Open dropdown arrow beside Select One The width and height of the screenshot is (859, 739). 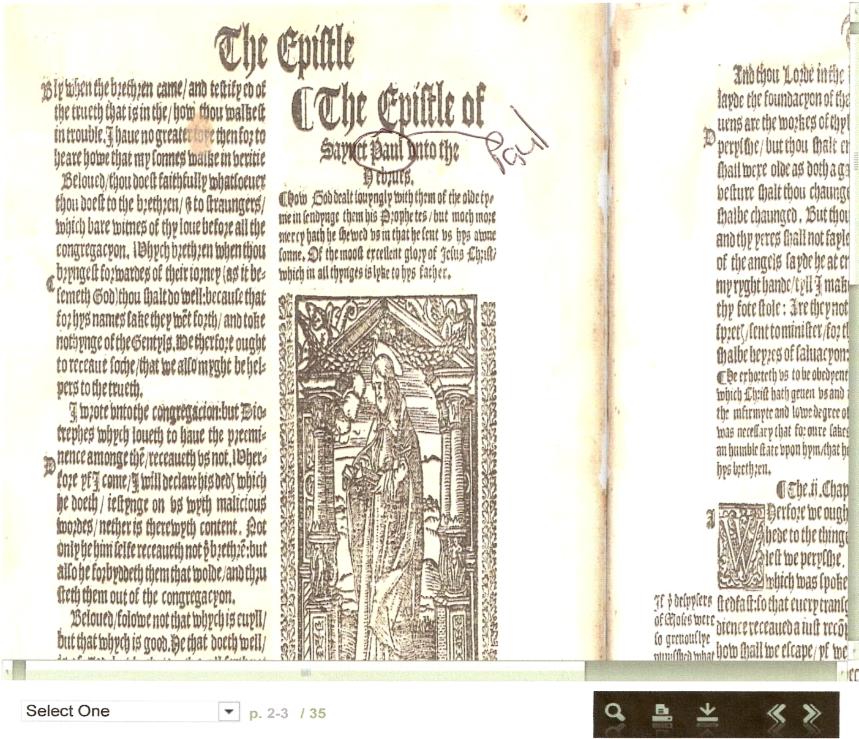pos(230,711)
